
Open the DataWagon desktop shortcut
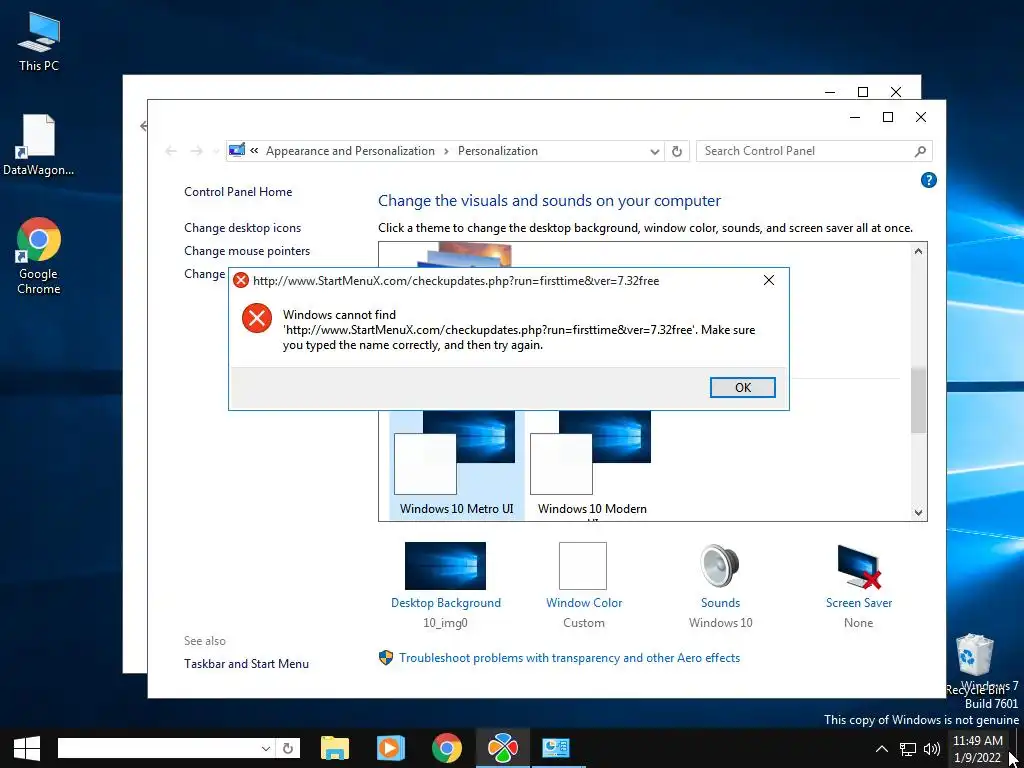click(38, 145)
